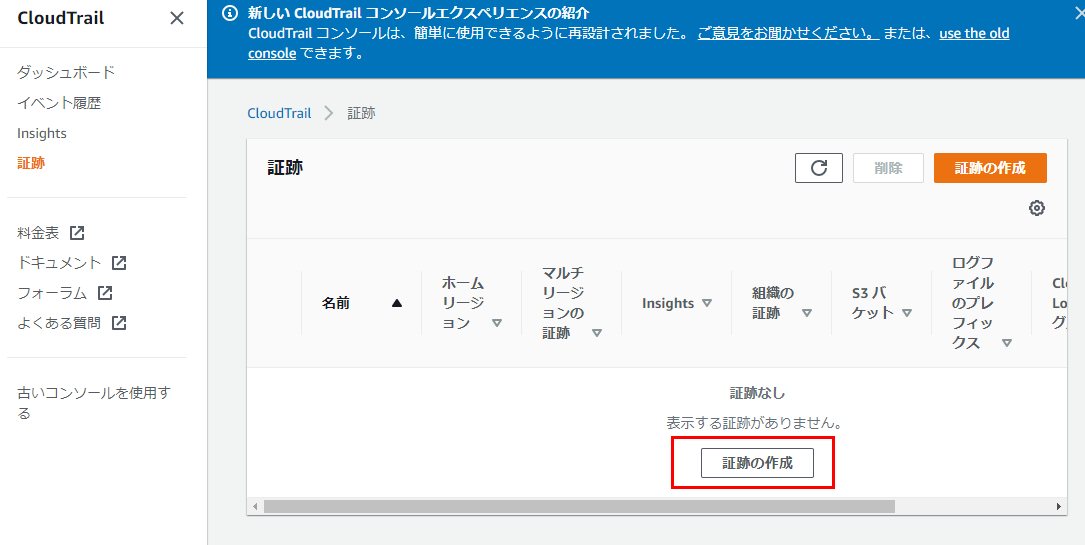Click horizontal scrollbar thumb of table
The height and width of the screenshot is (545, 1085).
pyautogui.click(x=579, y=507)
